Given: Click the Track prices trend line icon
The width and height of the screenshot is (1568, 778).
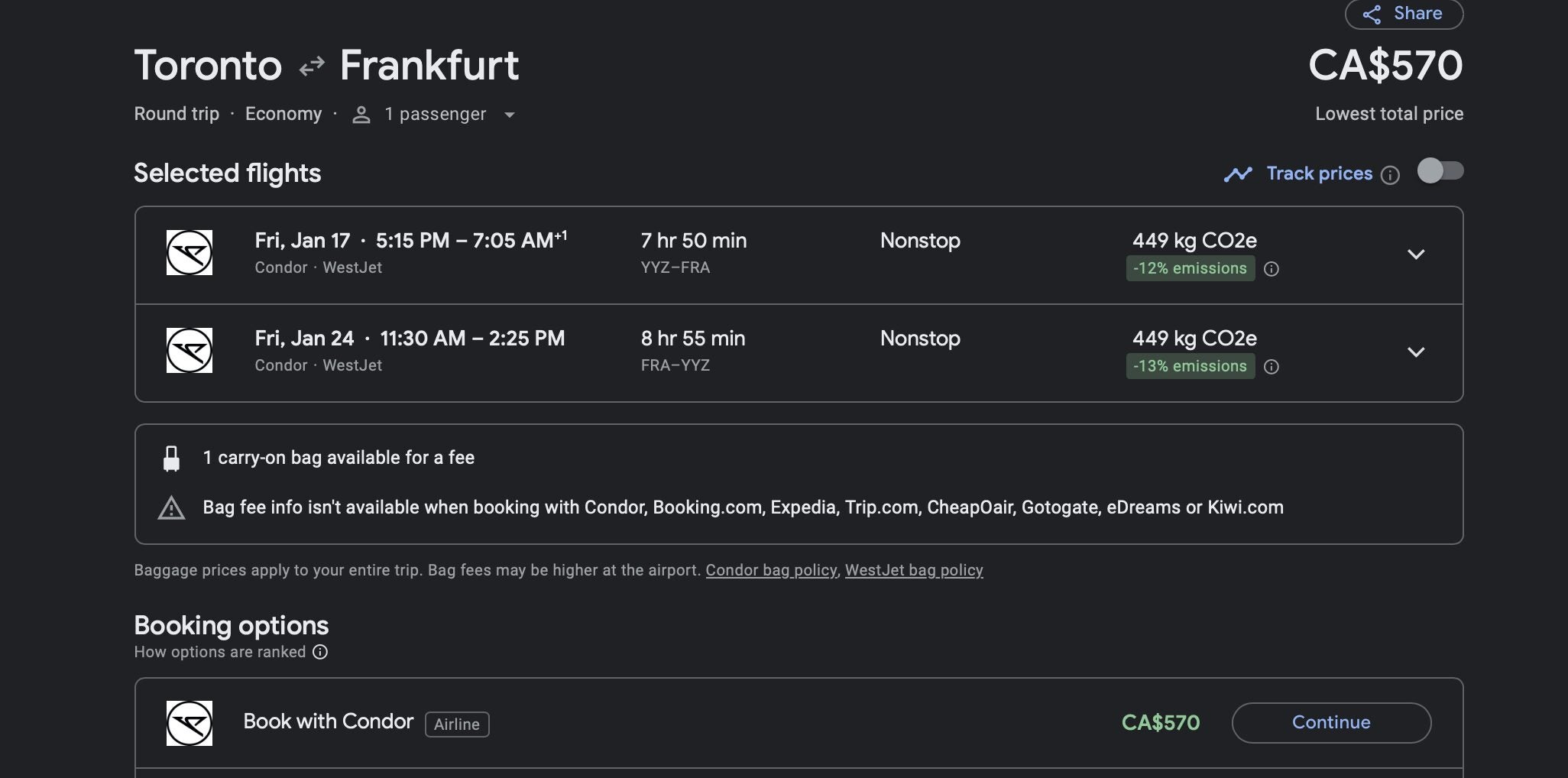Looking at the screenshot, I should coord(1238,174).
